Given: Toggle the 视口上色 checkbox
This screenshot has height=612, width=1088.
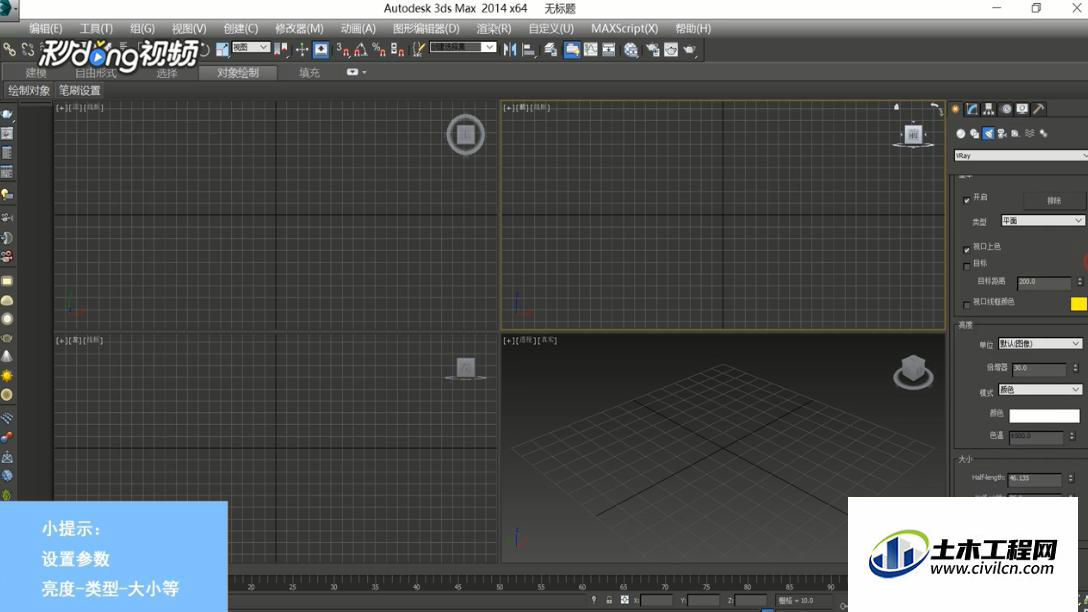Looking at the screenshot, I should tap(967, 249).
